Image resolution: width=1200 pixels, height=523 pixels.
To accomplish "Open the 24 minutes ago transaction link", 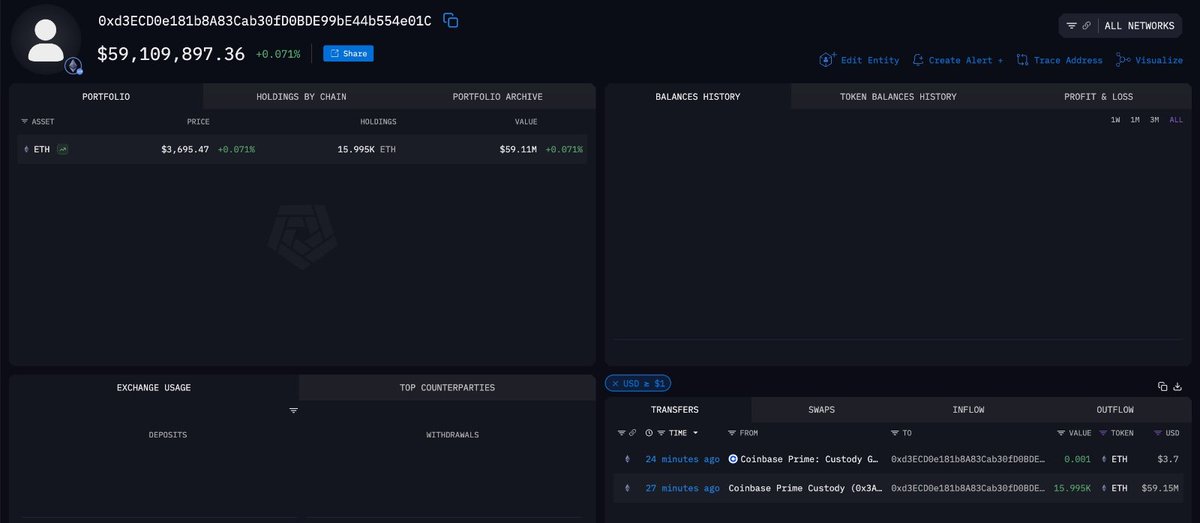I will tap(682, 460).
